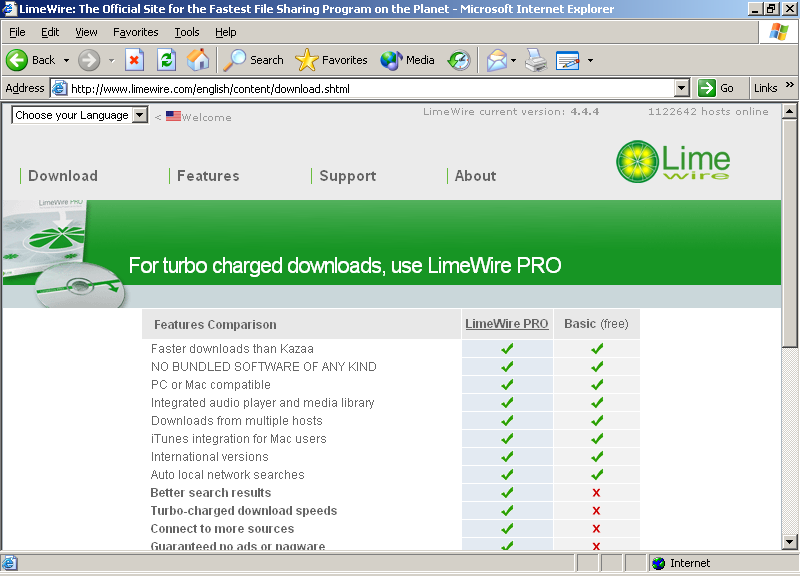Click the 'Faster downloads than Kazaa' row text
This screenshot has height=576, width=800.
[232, 349]
